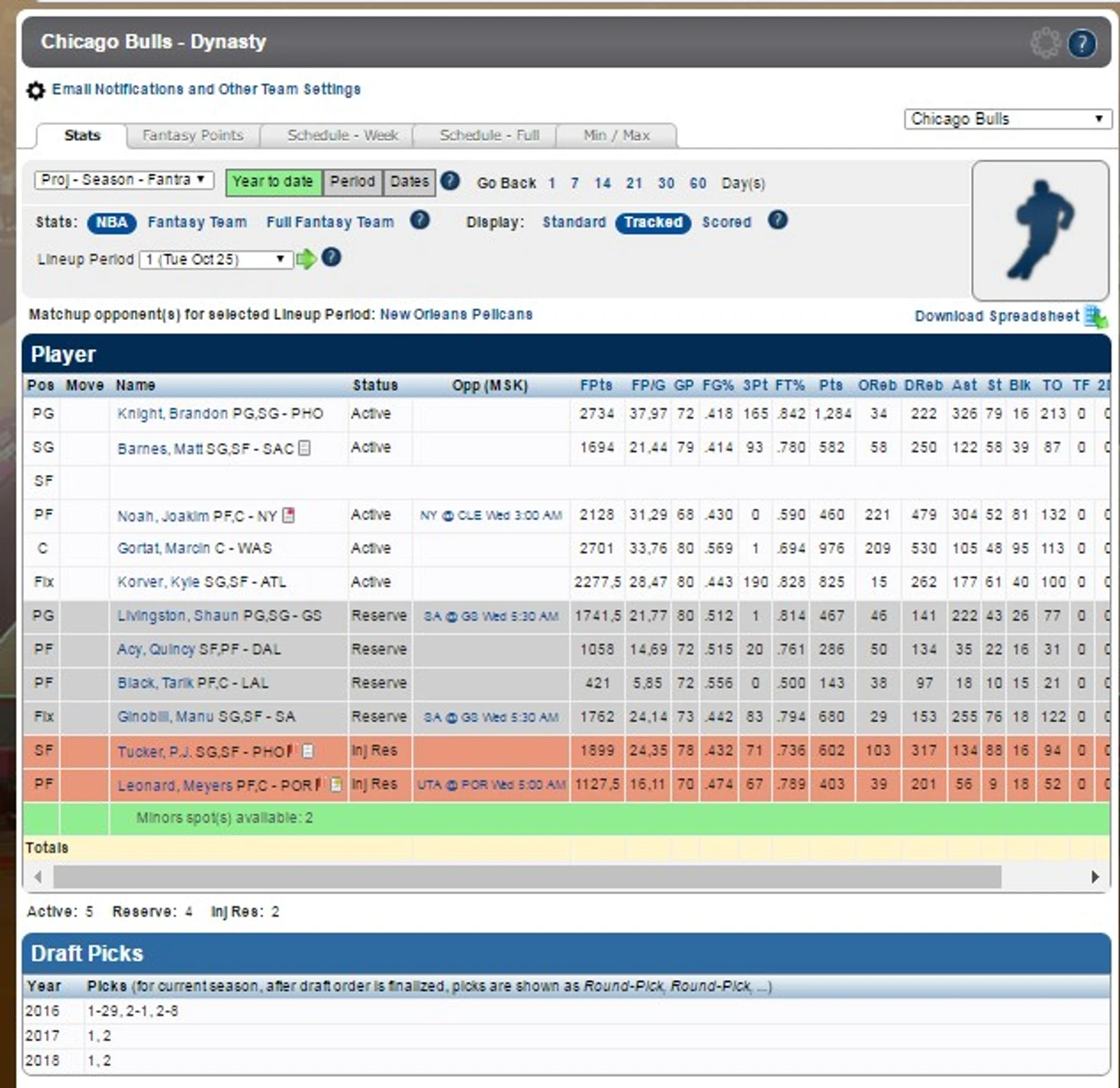The image size is (1120, 1088).
Task: Open the Schedule - Full tab
Action: [x=489, y=136]
